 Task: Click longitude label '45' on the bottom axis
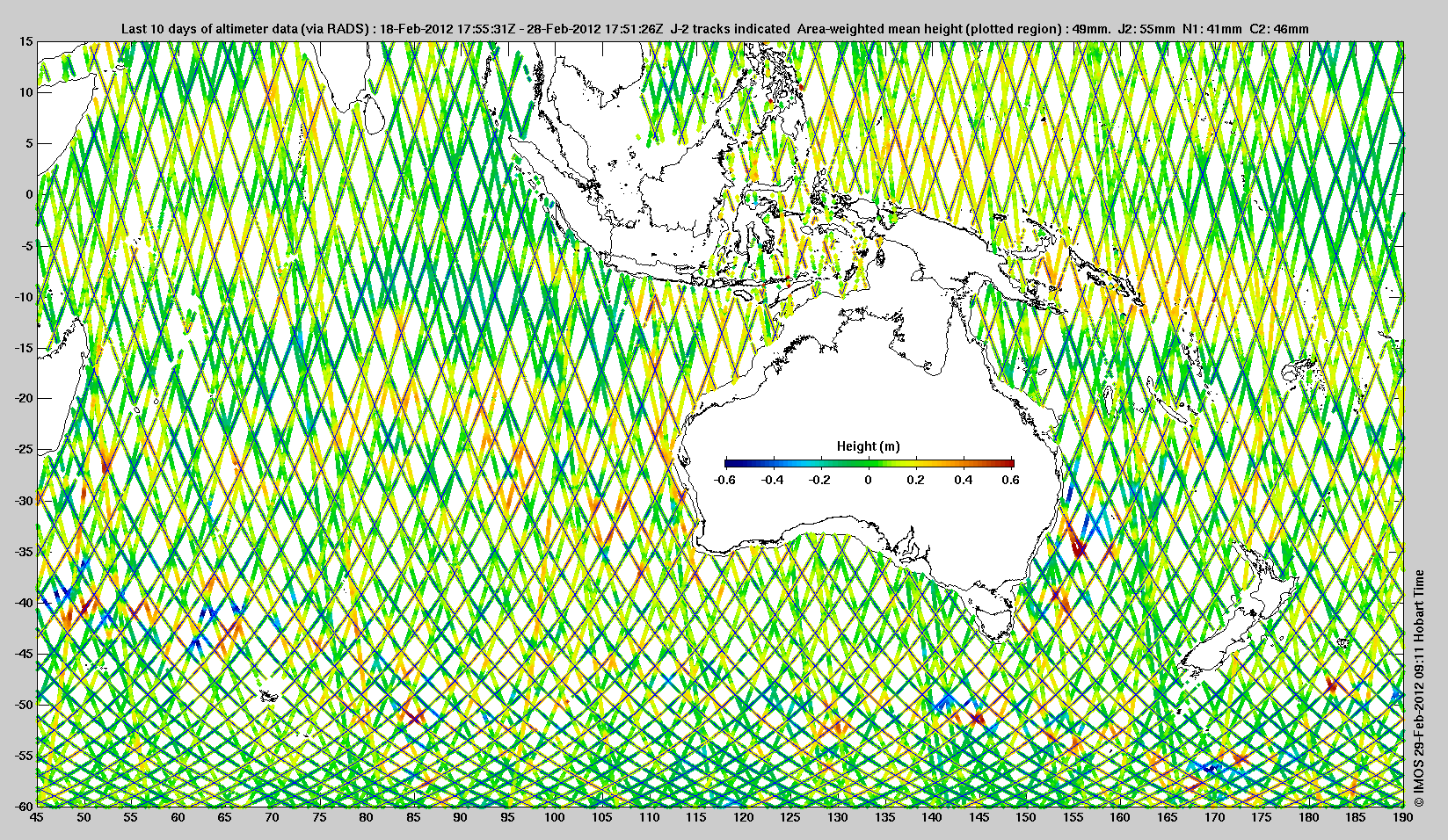[36, 817]
